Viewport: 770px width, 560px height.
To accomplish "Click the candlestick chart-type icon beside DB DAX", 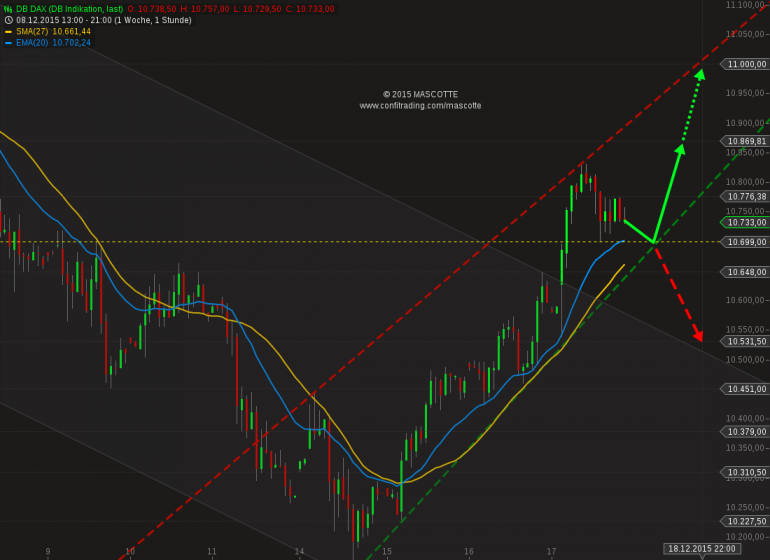I will coord(8,9).
